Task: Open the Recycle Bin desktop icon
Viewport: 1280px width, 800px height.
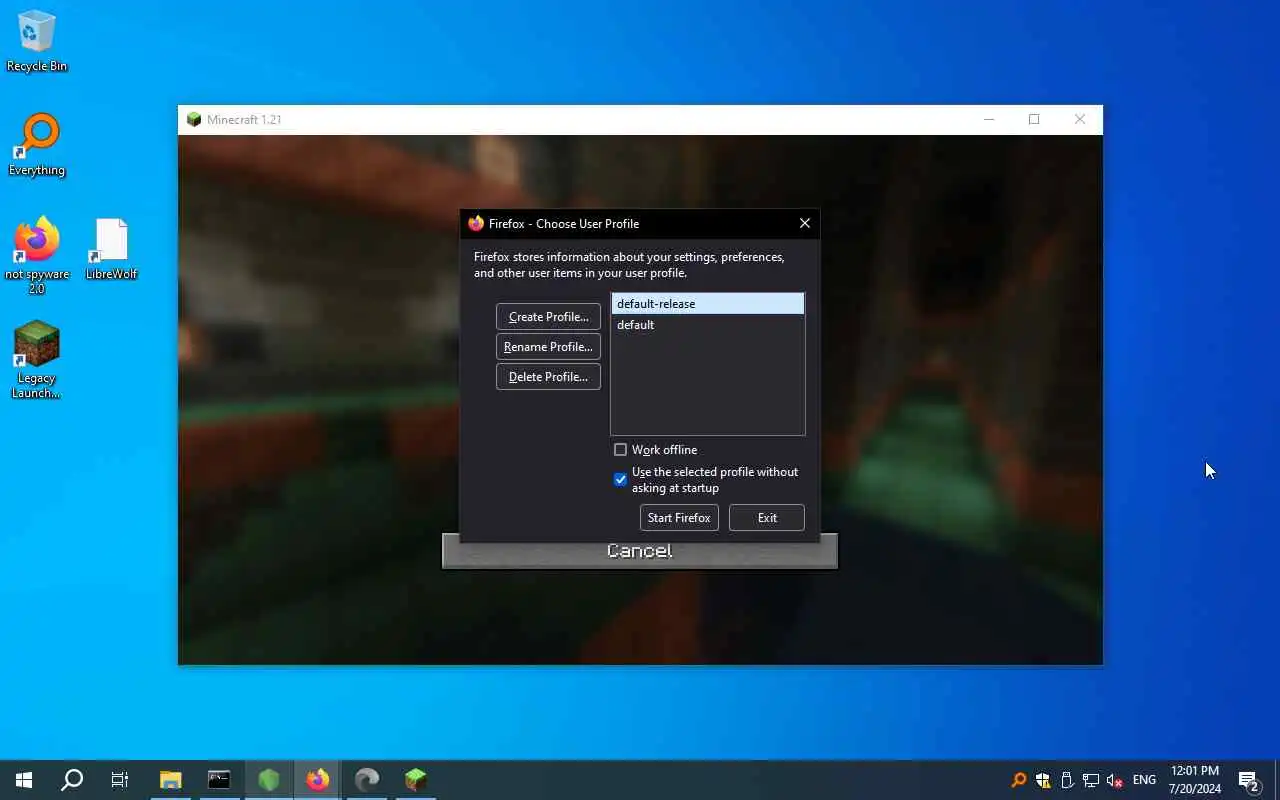Action: pyautogui.click(x=37, y=41)
